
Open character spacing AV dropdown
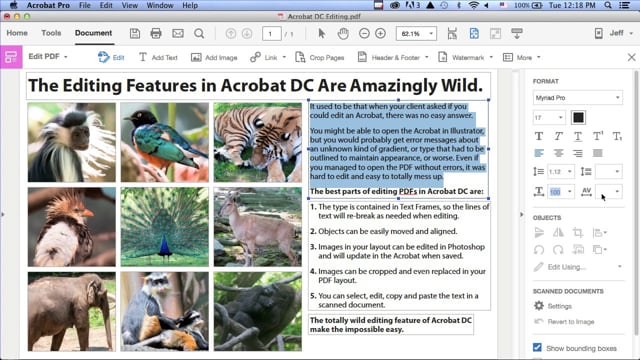609,191
